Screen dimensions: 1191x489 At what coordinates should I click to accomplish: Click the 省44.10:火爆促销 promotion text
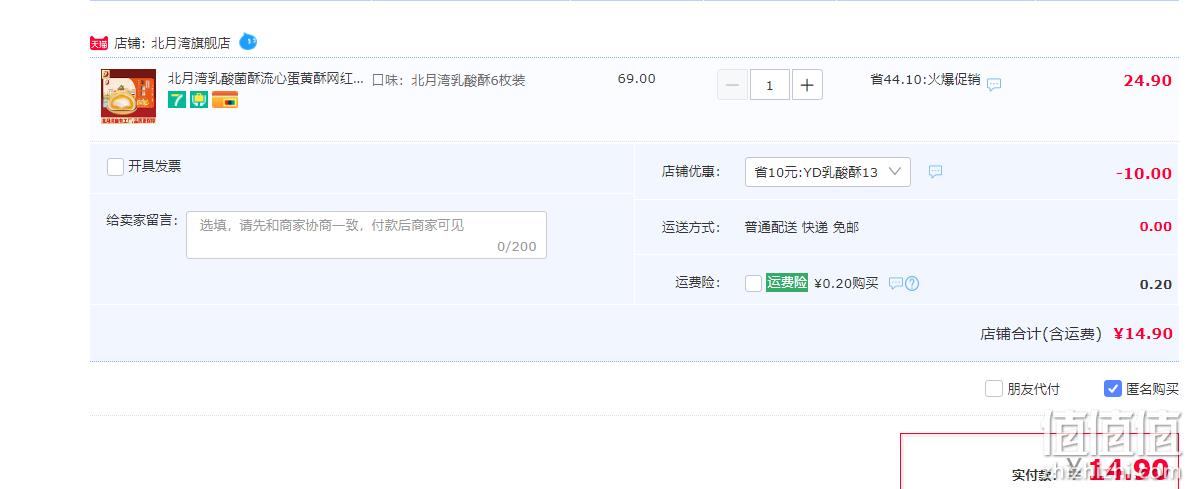(x=925, y=80)
